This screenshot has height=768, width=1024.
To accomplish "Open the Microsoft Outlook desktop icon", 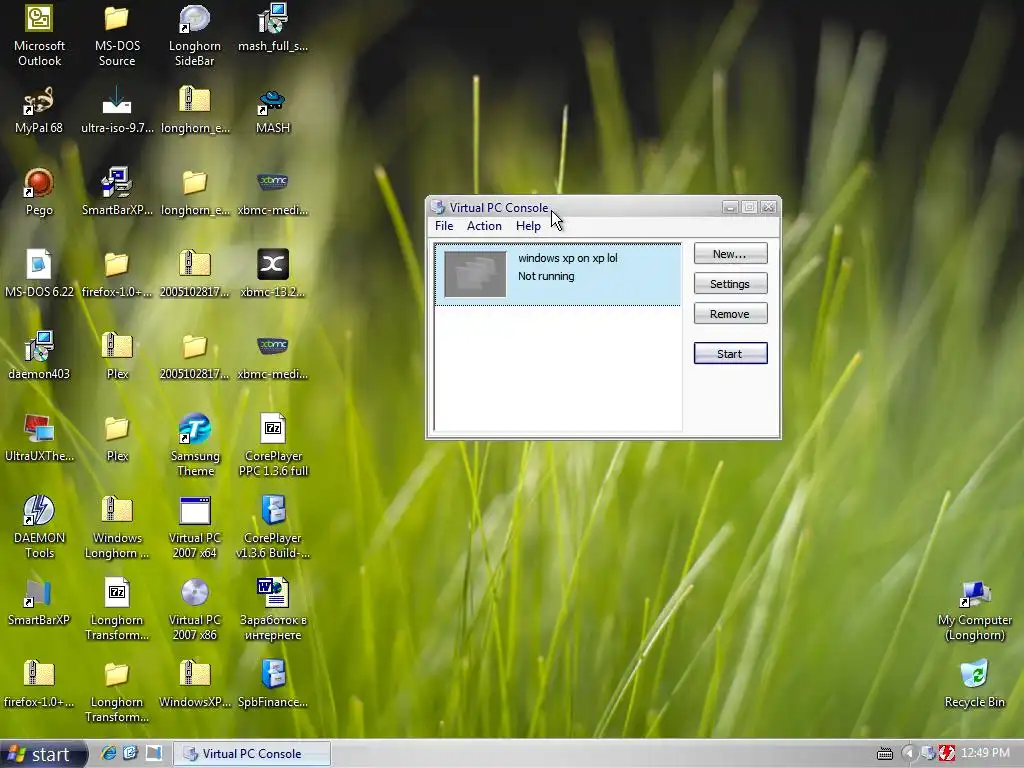I will [39, 35].
